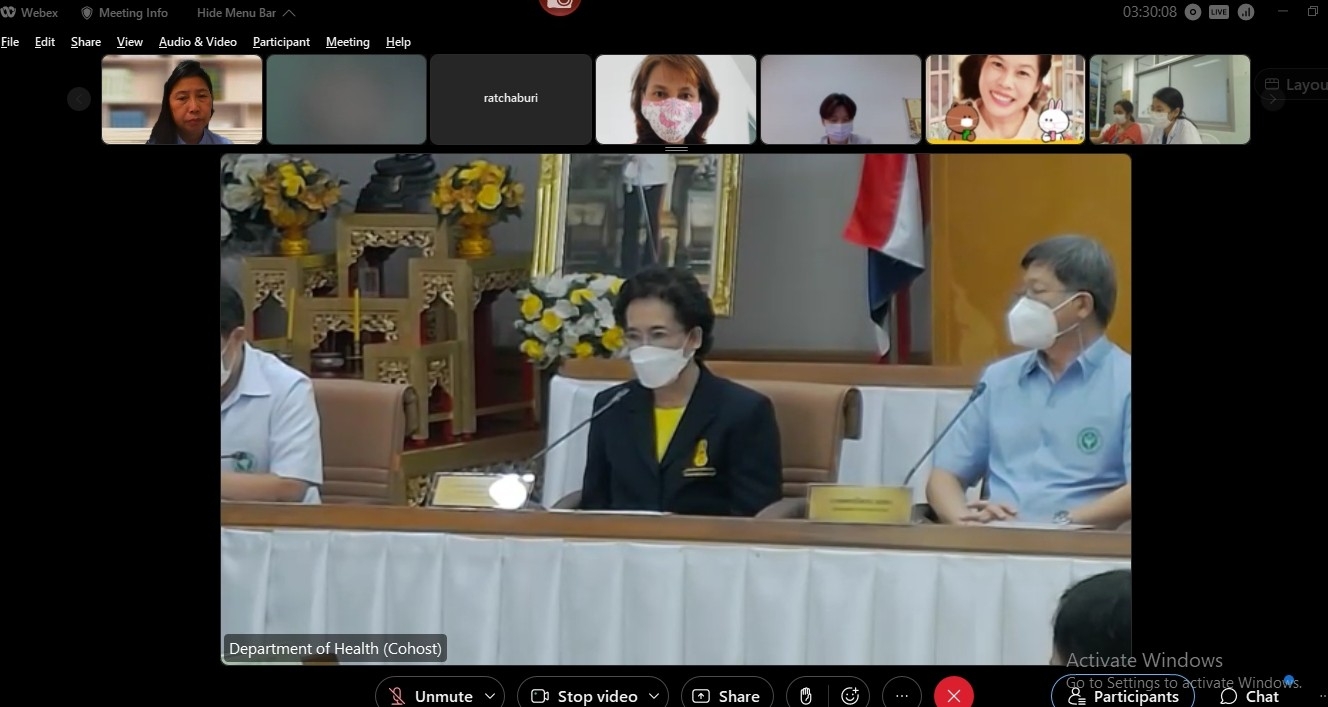Screen dimensions: 1328x707
Task: Open the Audio & Video menu
Action: click(x=198, y=42)
